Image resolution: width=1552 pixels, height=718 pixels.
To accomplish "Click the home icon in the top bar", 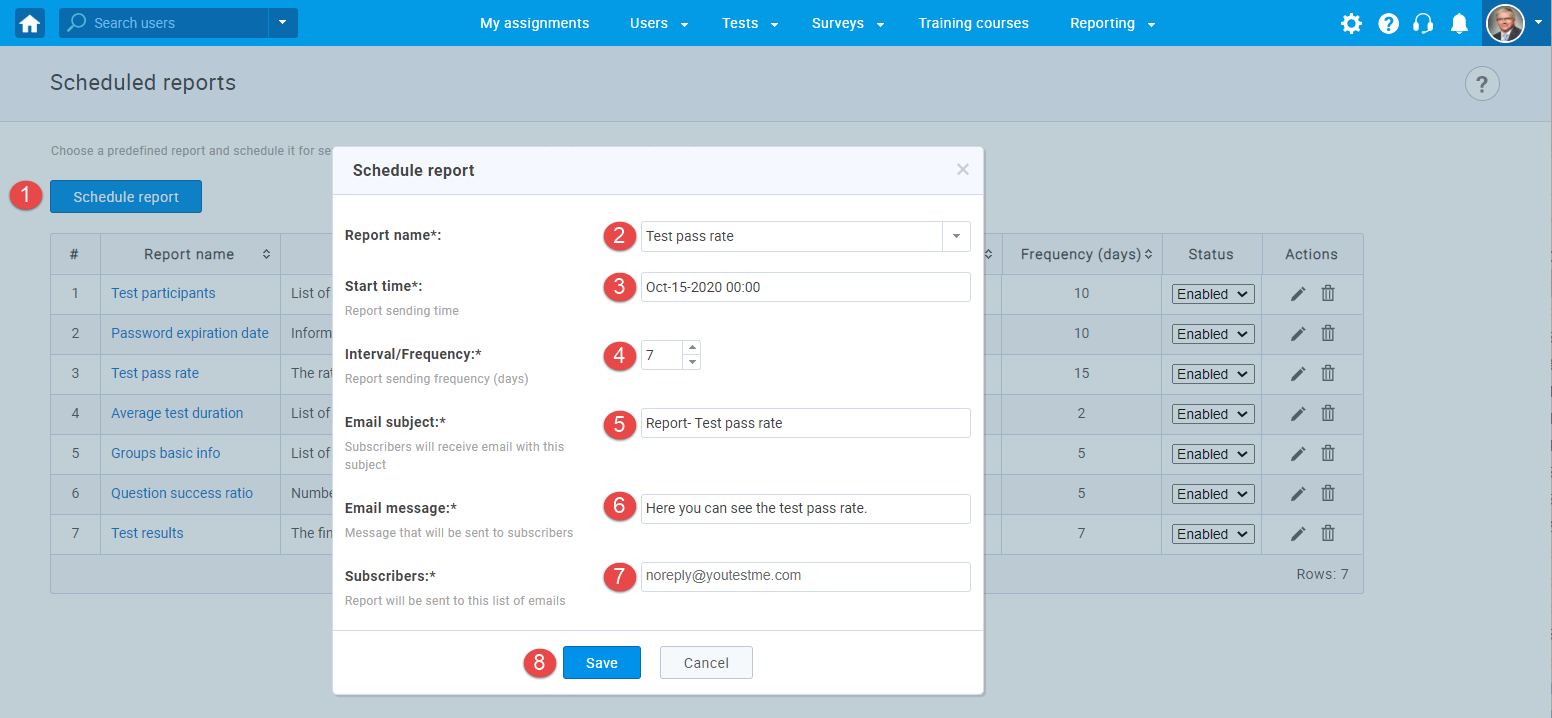I will tap(28, 22).
